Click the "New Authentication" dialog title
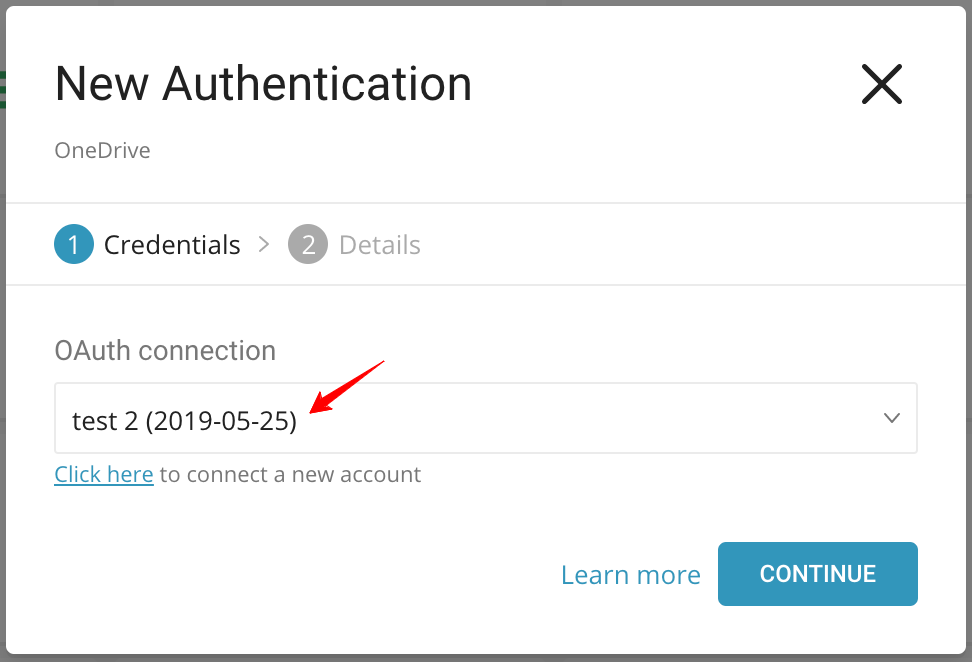This screenshot has width=972, height=662. pos(263,84)
